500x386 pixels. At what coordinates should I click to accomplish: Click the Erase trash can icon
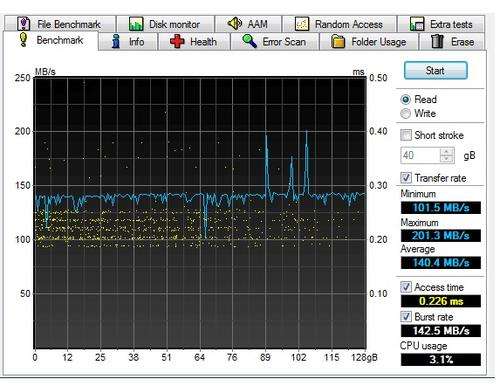pos(437,42)
